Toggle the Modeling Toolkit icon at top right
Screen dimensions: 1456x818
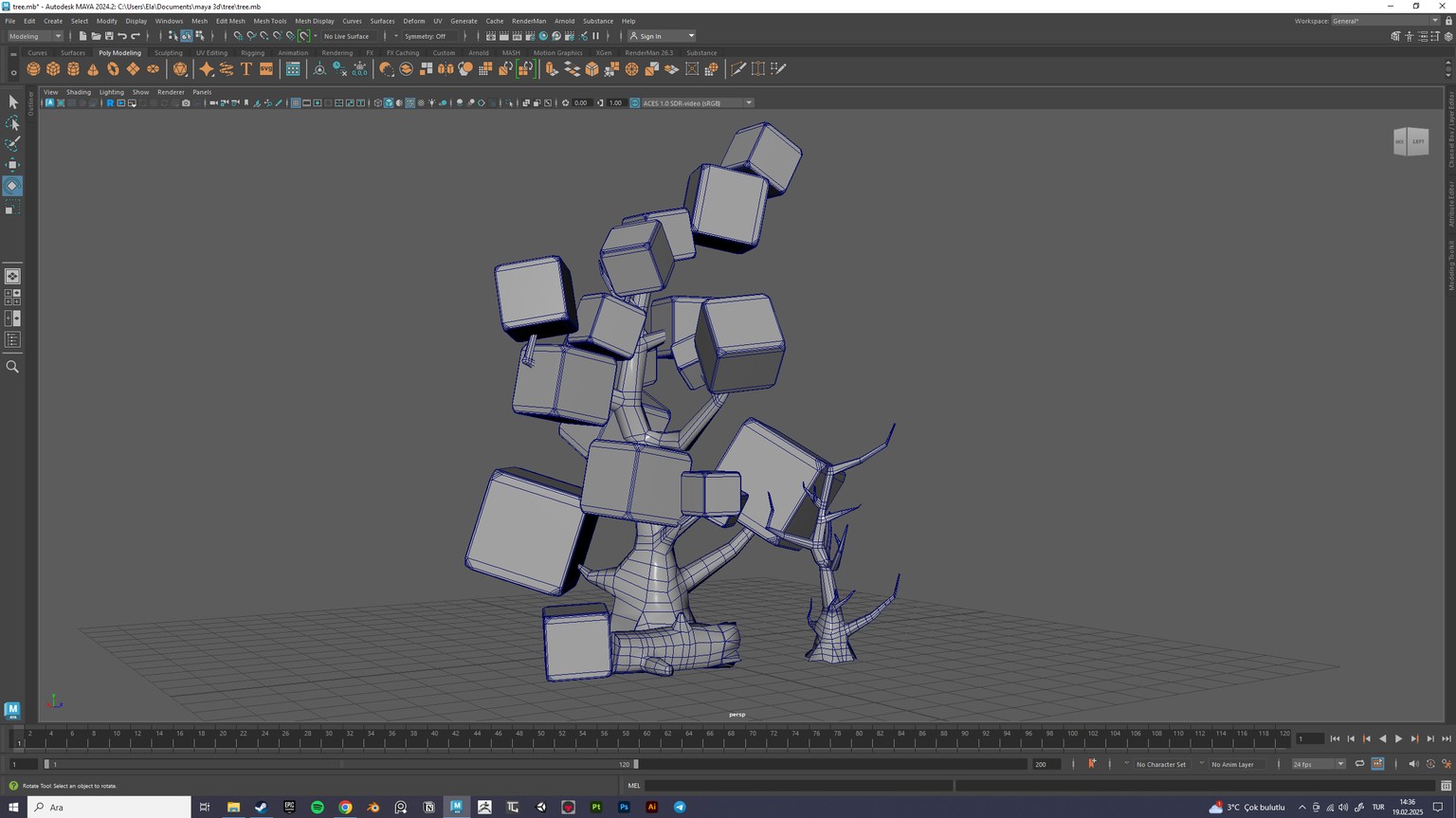pos(1395,36)
